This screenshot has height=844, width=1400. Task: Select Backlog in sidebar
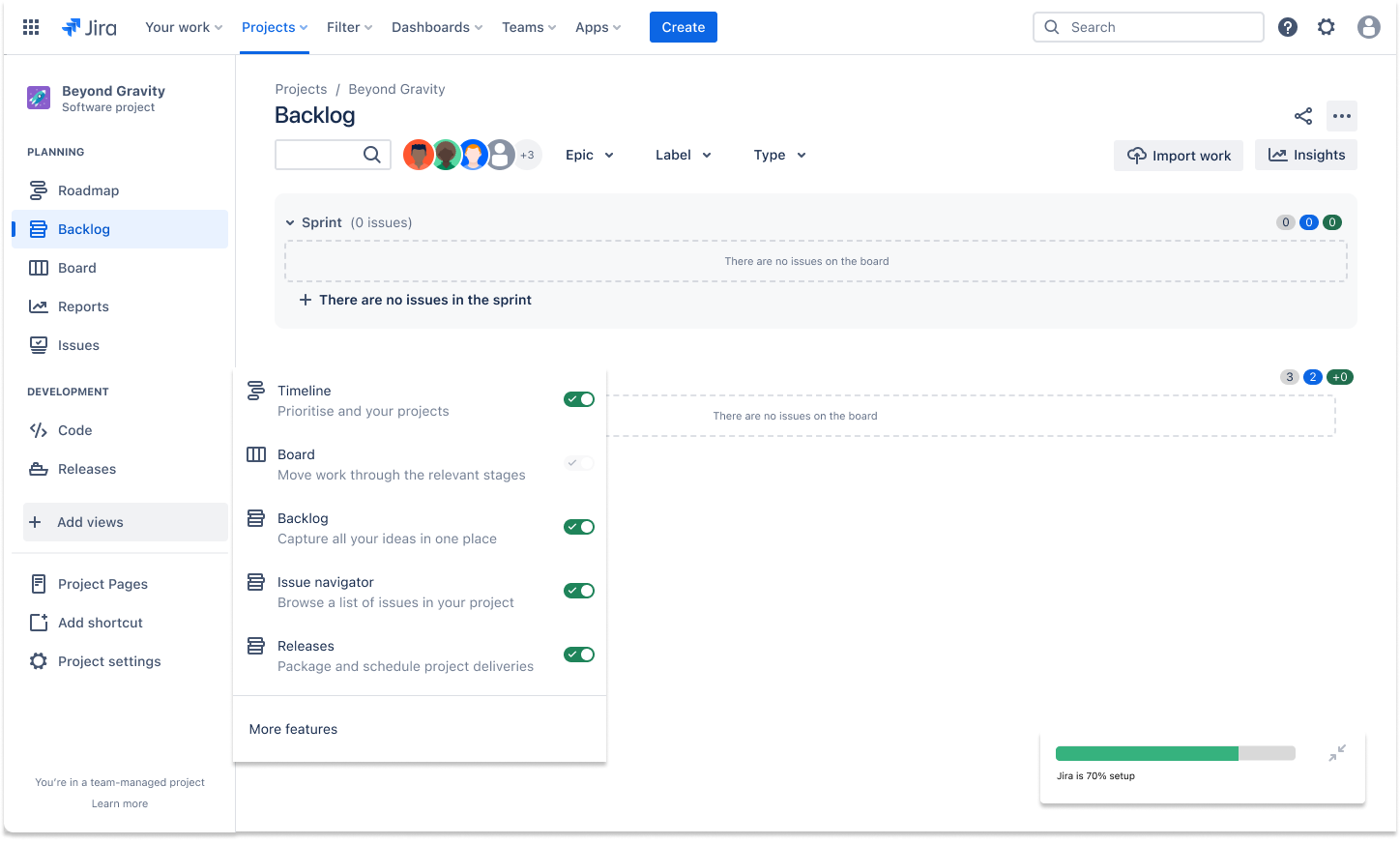coord(120,229)
